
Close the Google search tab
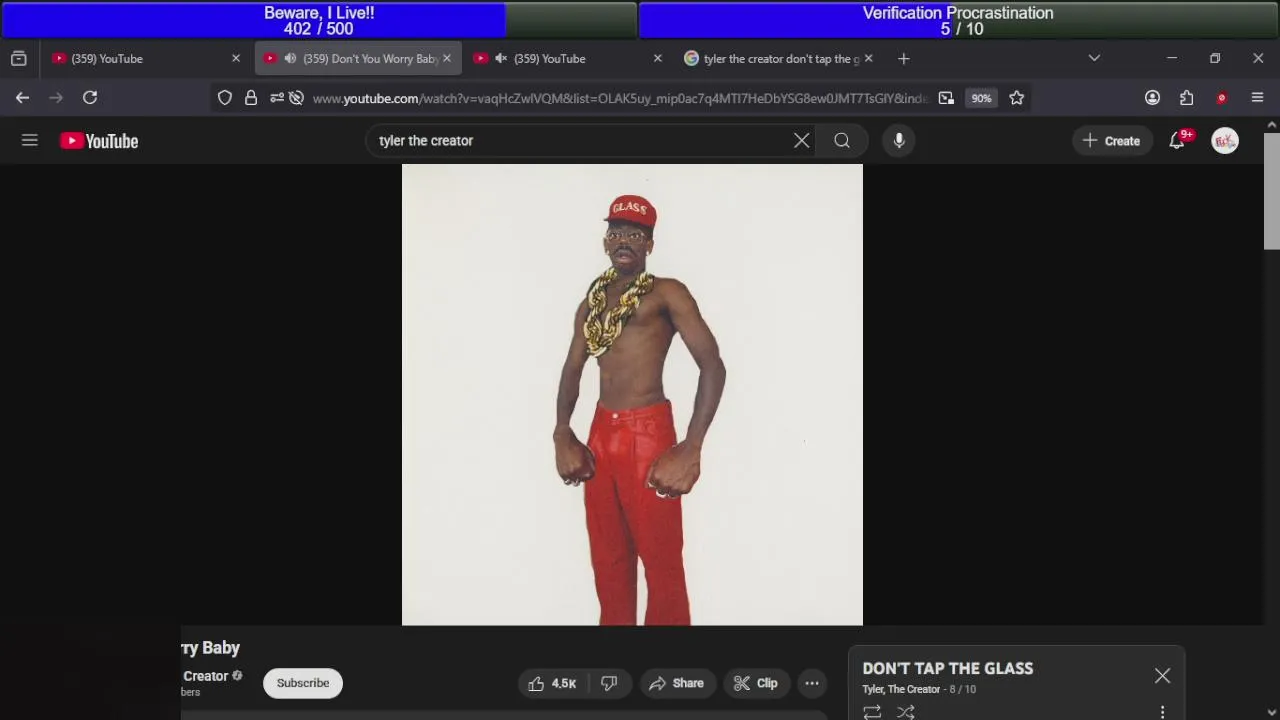[868, 59]
